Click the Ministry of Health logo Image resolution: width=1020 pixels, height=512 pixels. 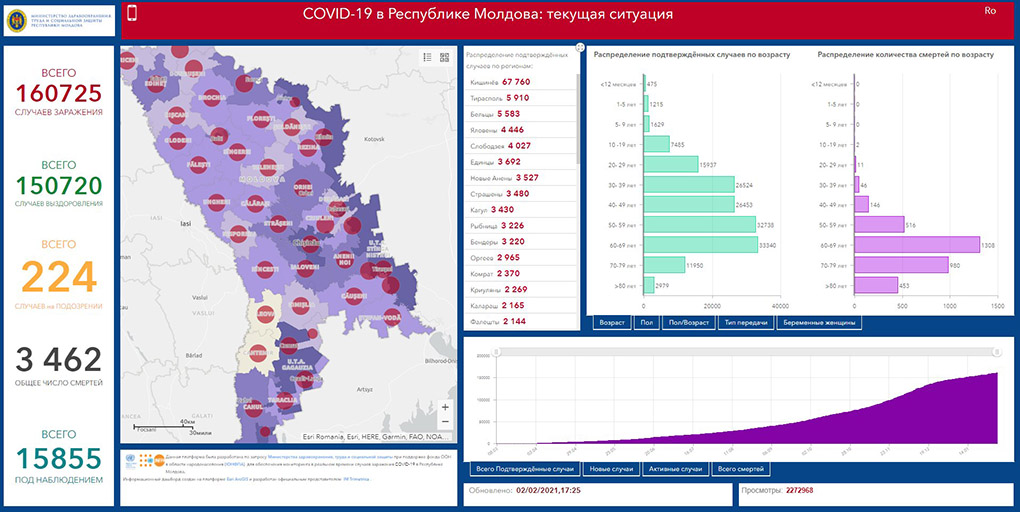tap(58, 20)
